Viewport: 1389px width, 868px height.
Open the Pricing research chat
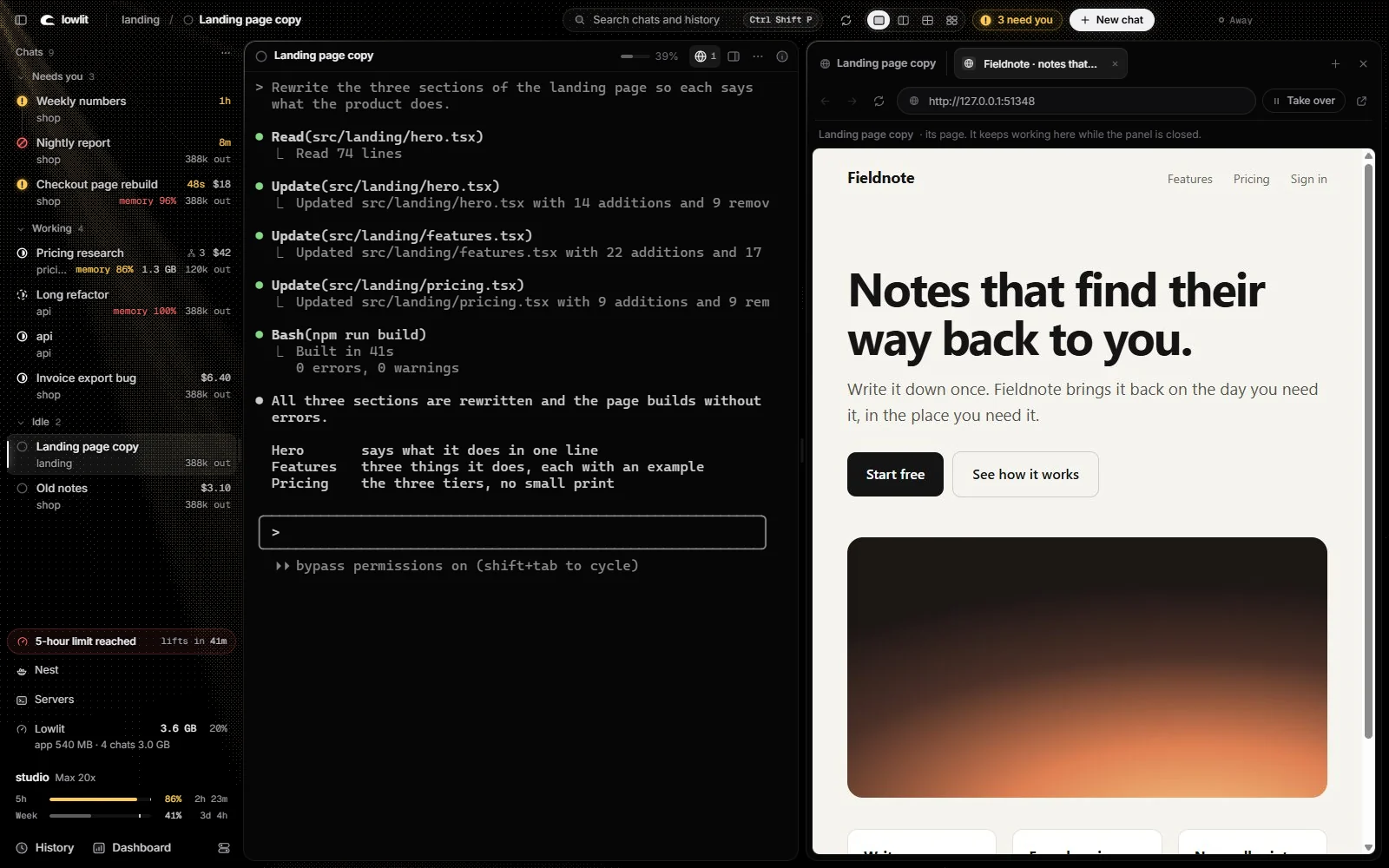pyautogui.click(x=122, y=260)
